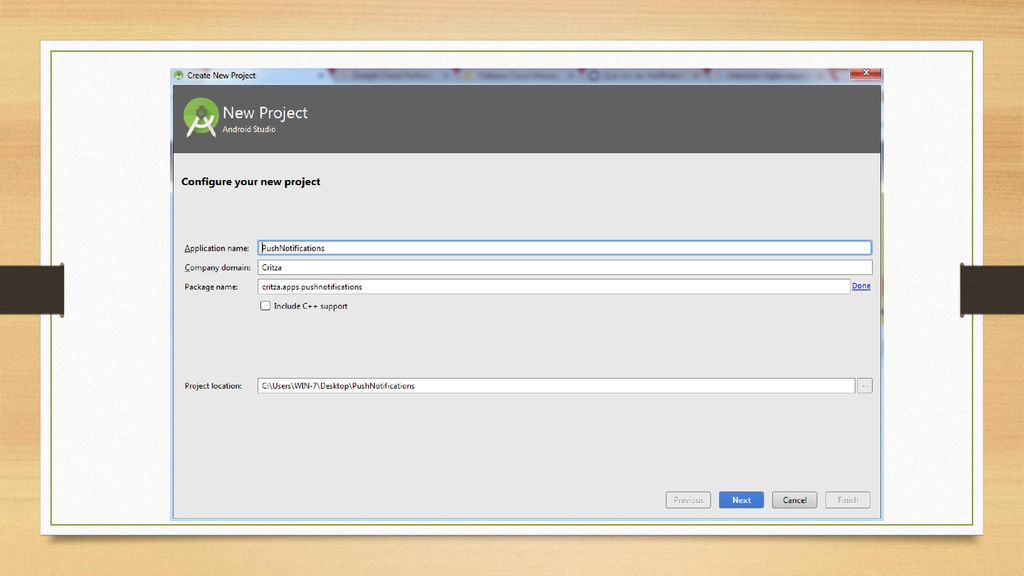Click the "Company domain:" label
This screenshot has height=576, width=1024.
click(x=217, y=268)
